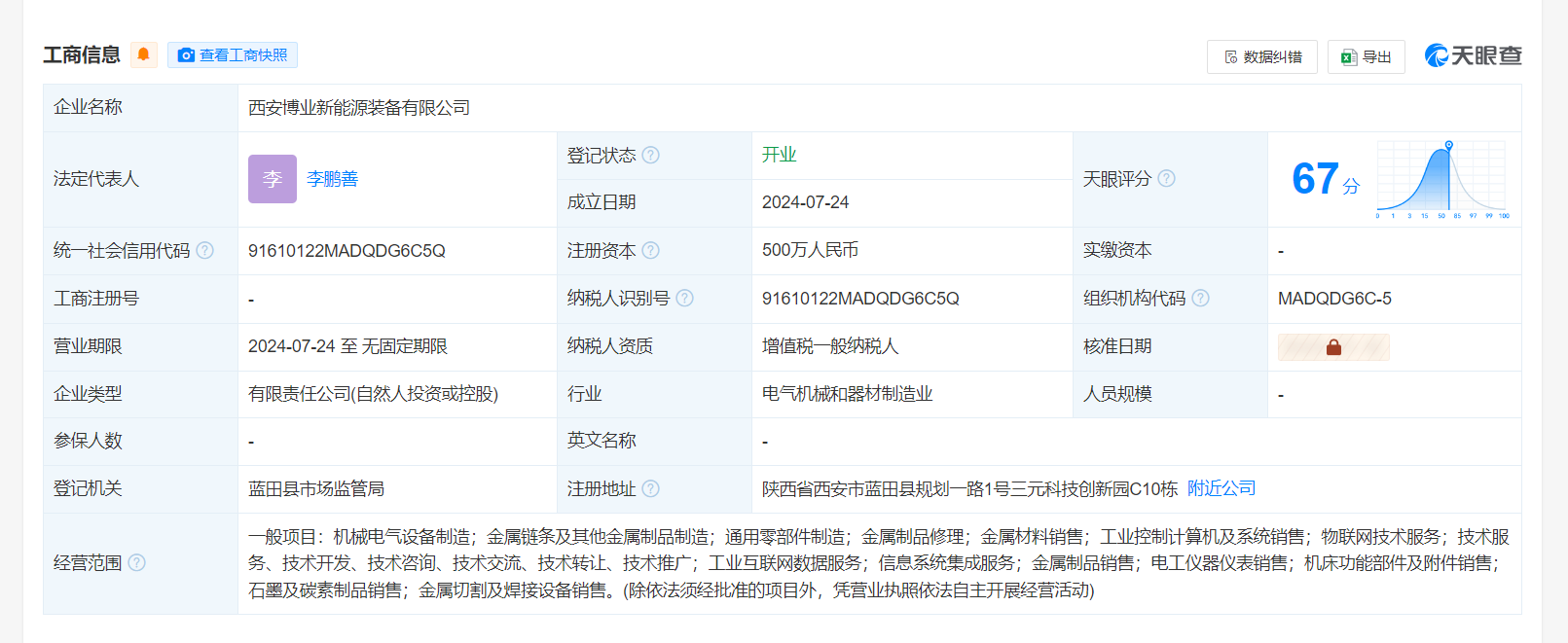Click 导出 export button
Viewport: 1568px width, 643px height.
point(1367,57)
